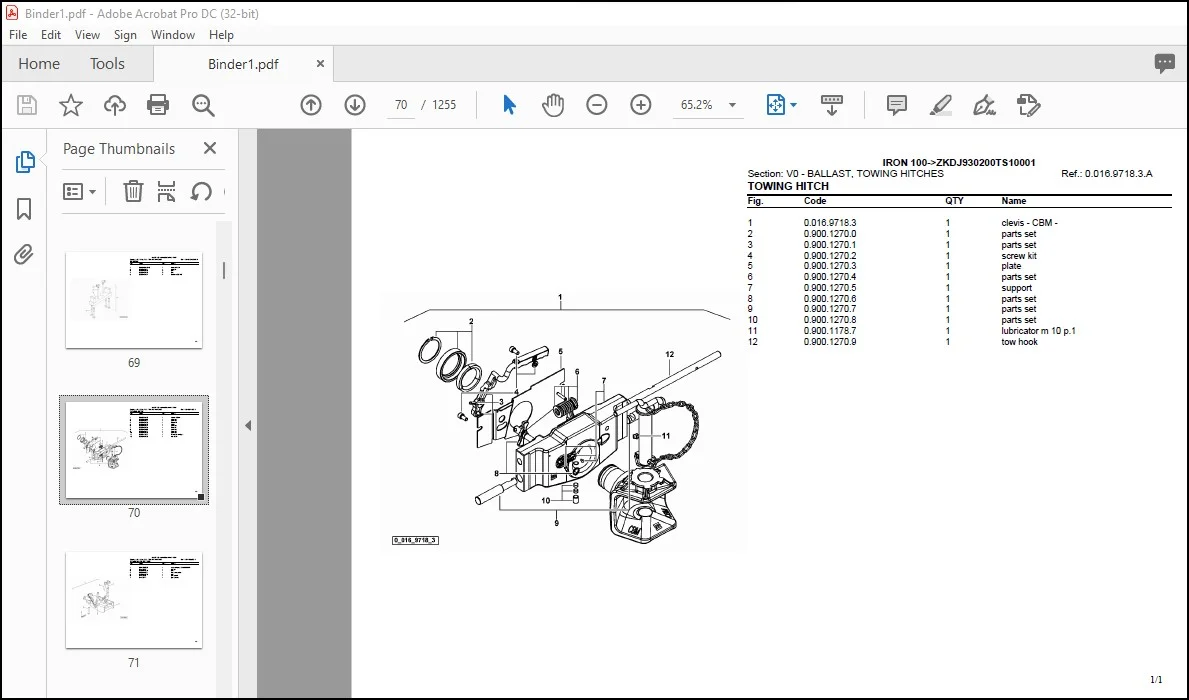Click the 'clevis - CBM -' part name

point(1029,223)
